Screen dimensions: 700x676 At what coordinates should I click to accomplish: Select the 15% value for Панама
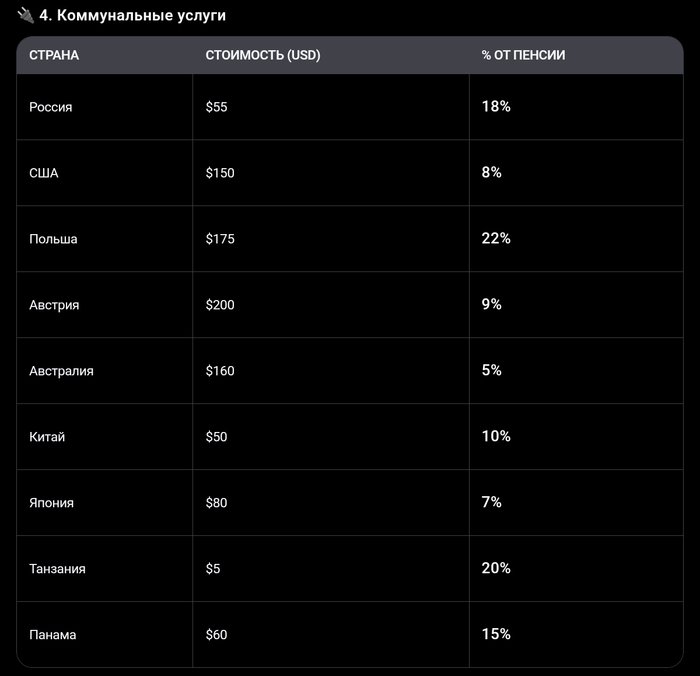click(496, 634)
